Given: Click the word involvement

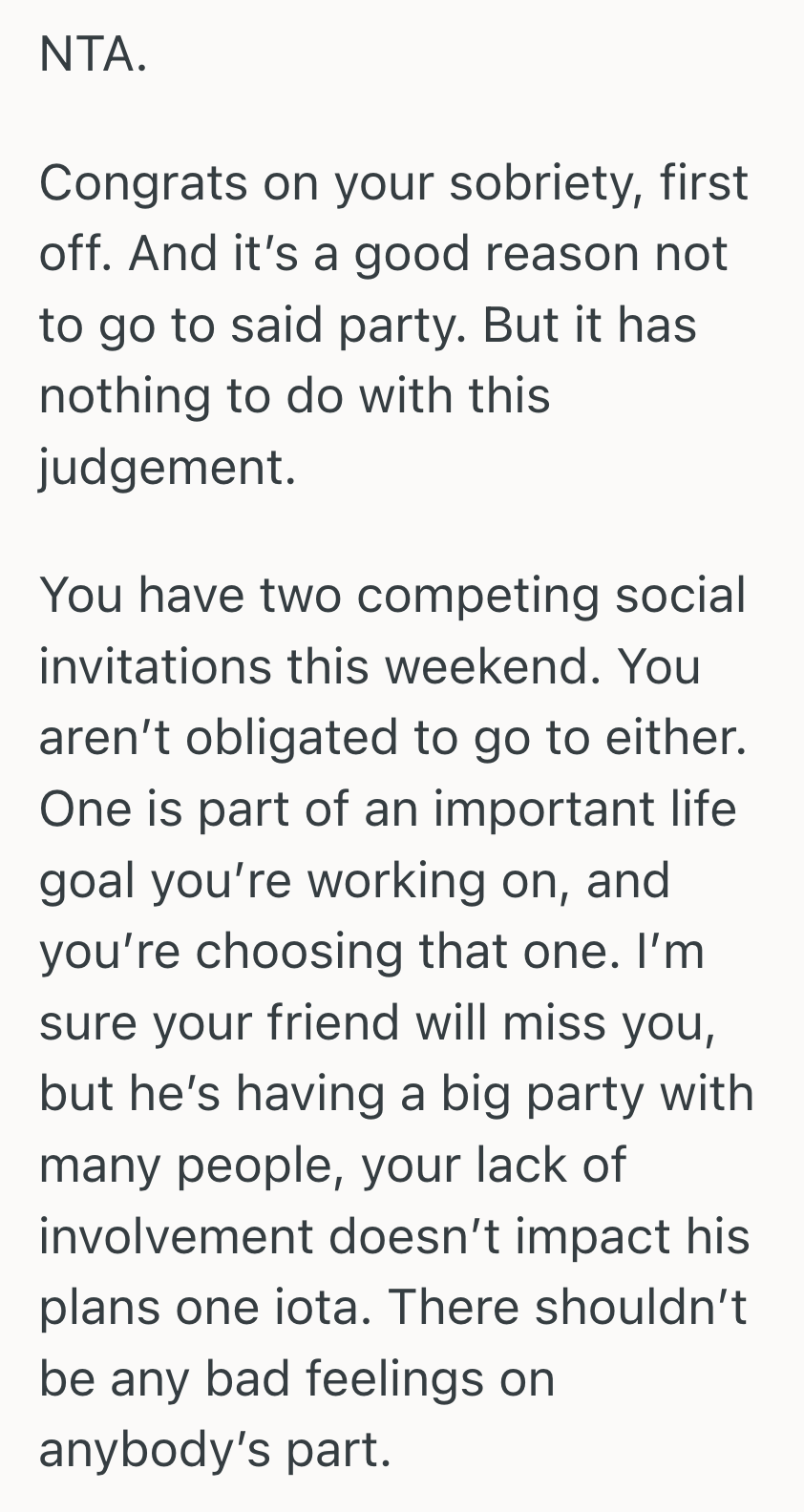Looking at the screenshot, I should pyautogui.click(x=177, y=1236).
